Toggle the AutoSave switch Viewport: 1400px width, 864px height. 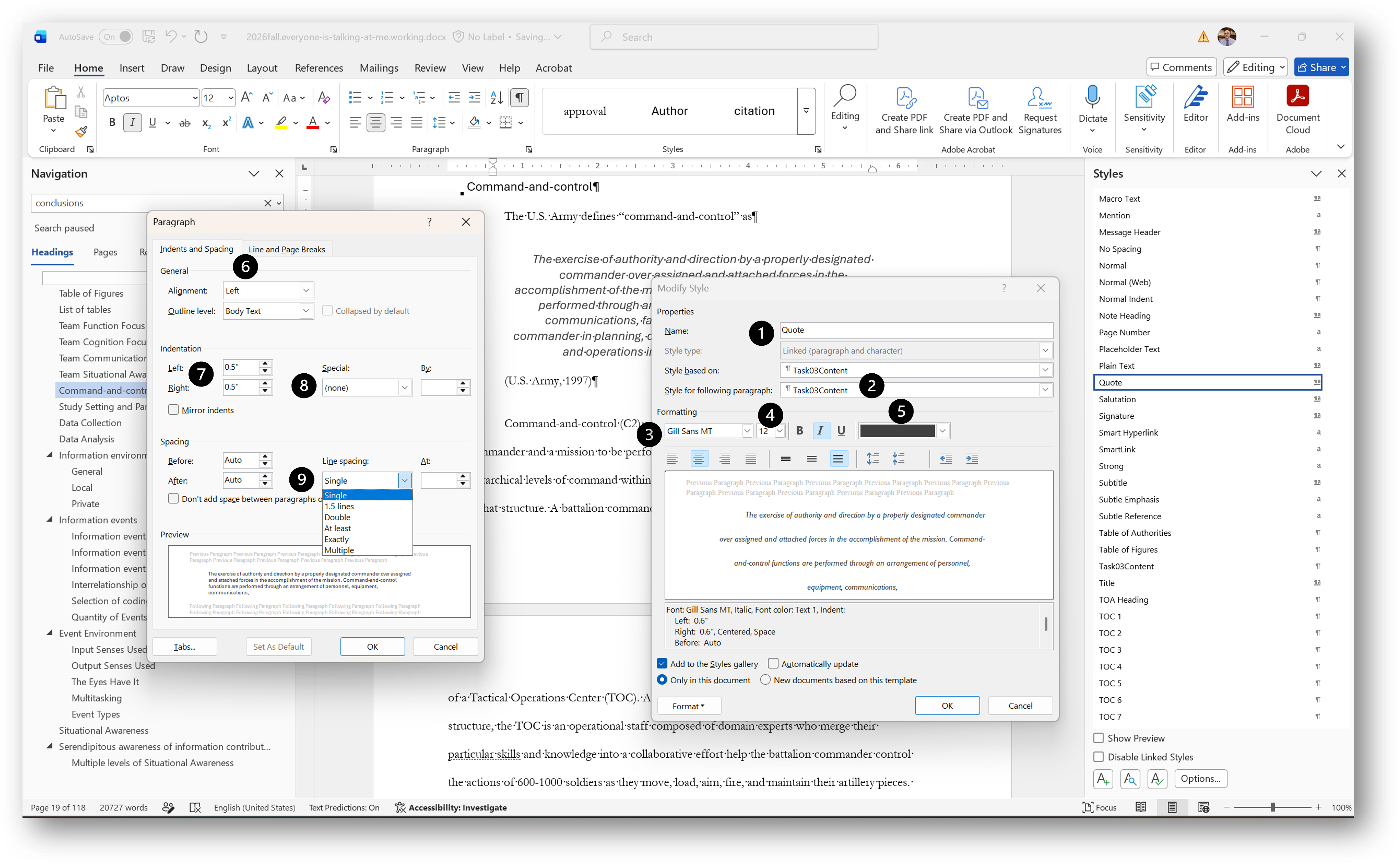click(115, 37)
